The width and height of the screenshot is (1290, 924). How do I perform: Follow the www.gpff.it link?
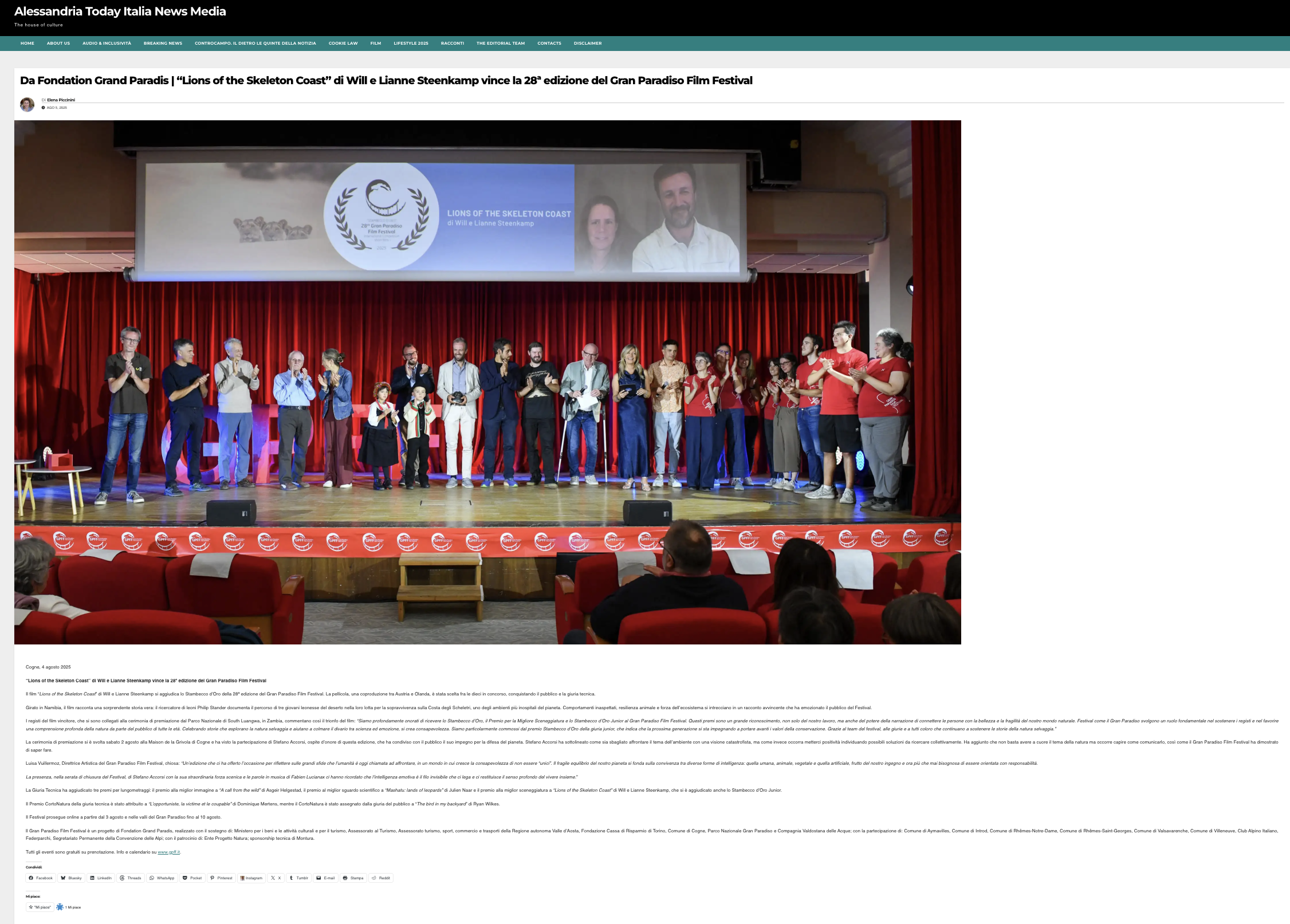click(168, 852)
